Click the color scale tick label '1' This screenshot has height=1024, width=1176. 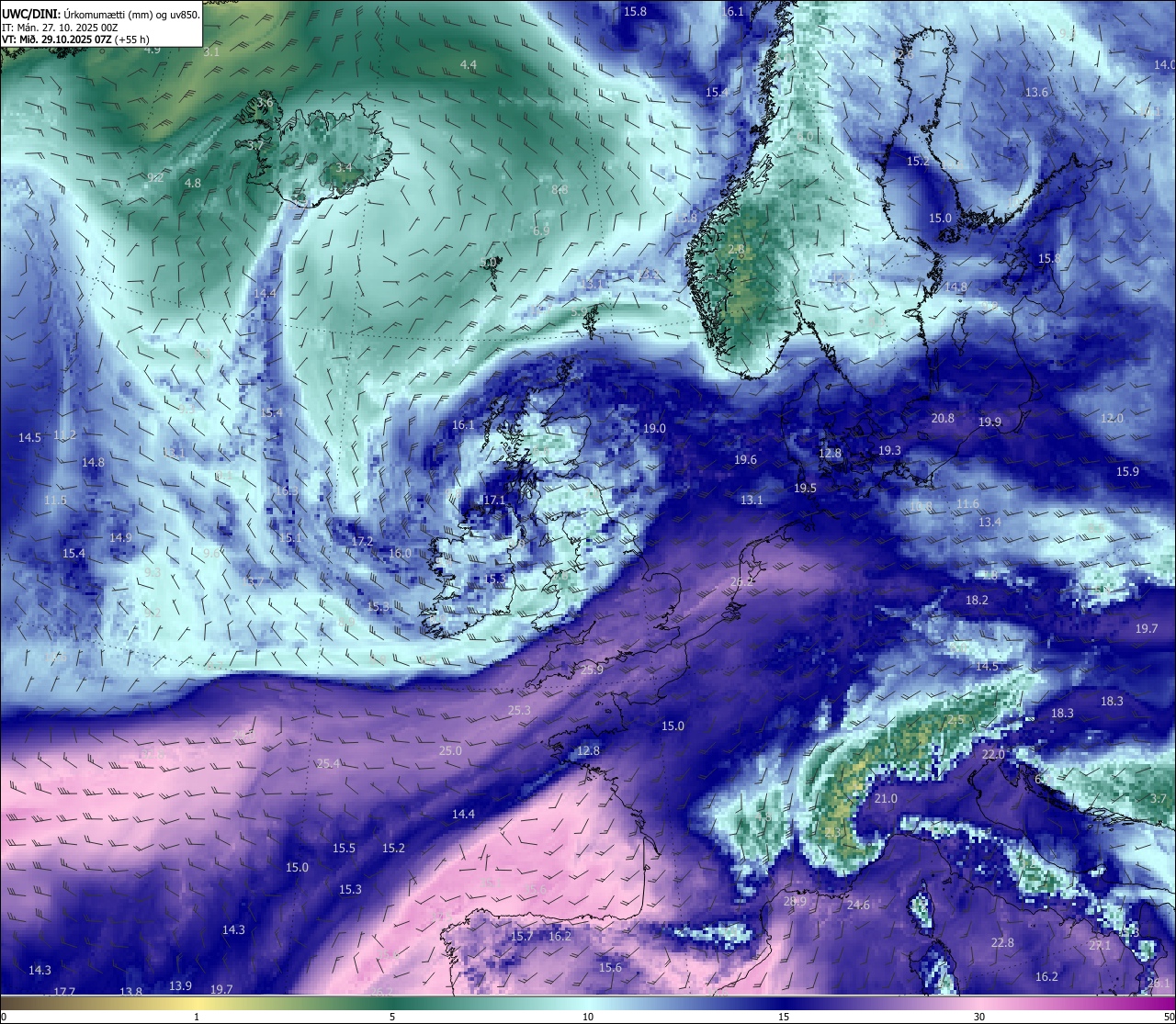(197, 1017)
